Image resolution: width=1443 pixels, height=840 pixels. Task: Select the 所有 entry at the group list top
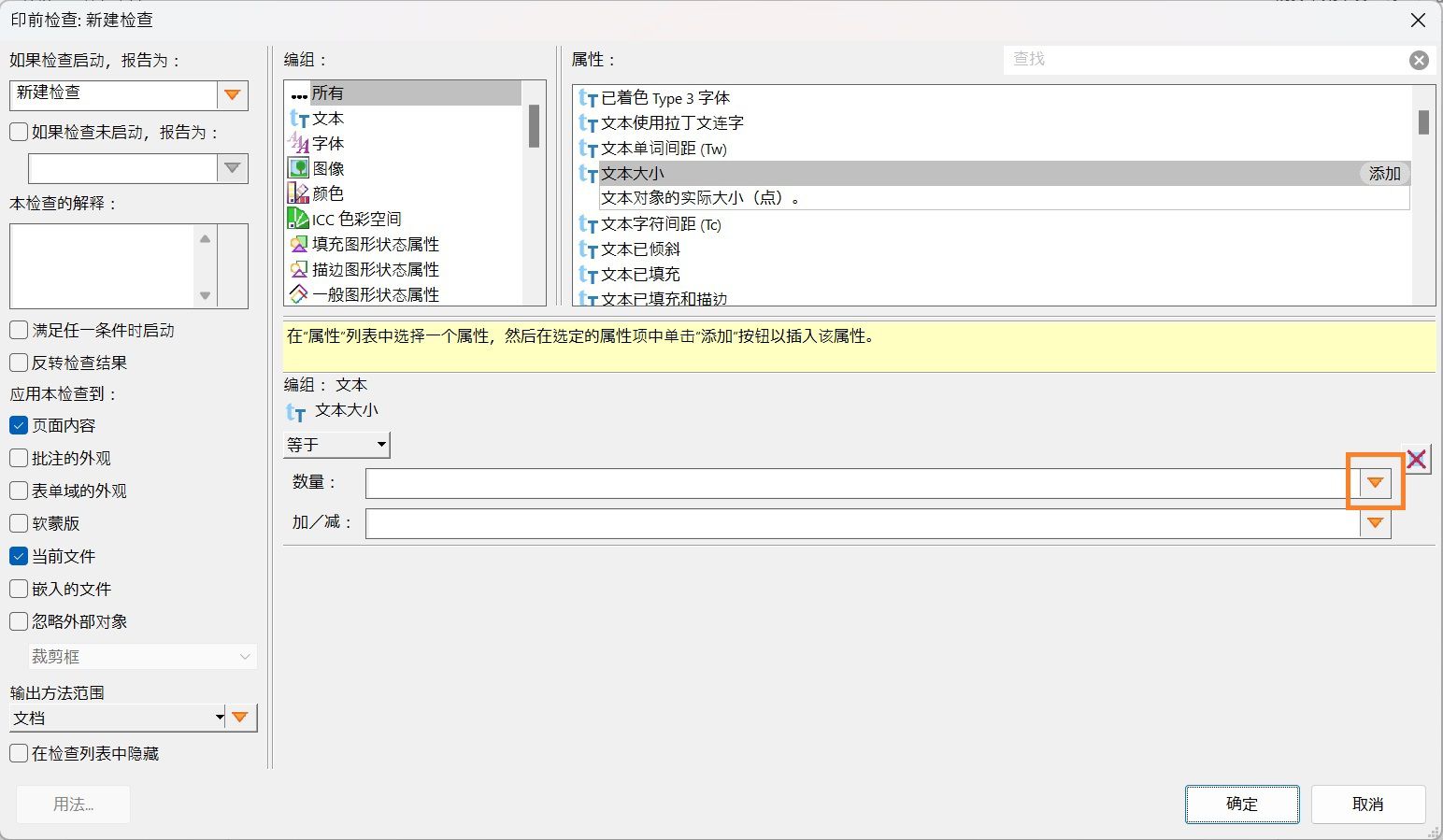327,93
